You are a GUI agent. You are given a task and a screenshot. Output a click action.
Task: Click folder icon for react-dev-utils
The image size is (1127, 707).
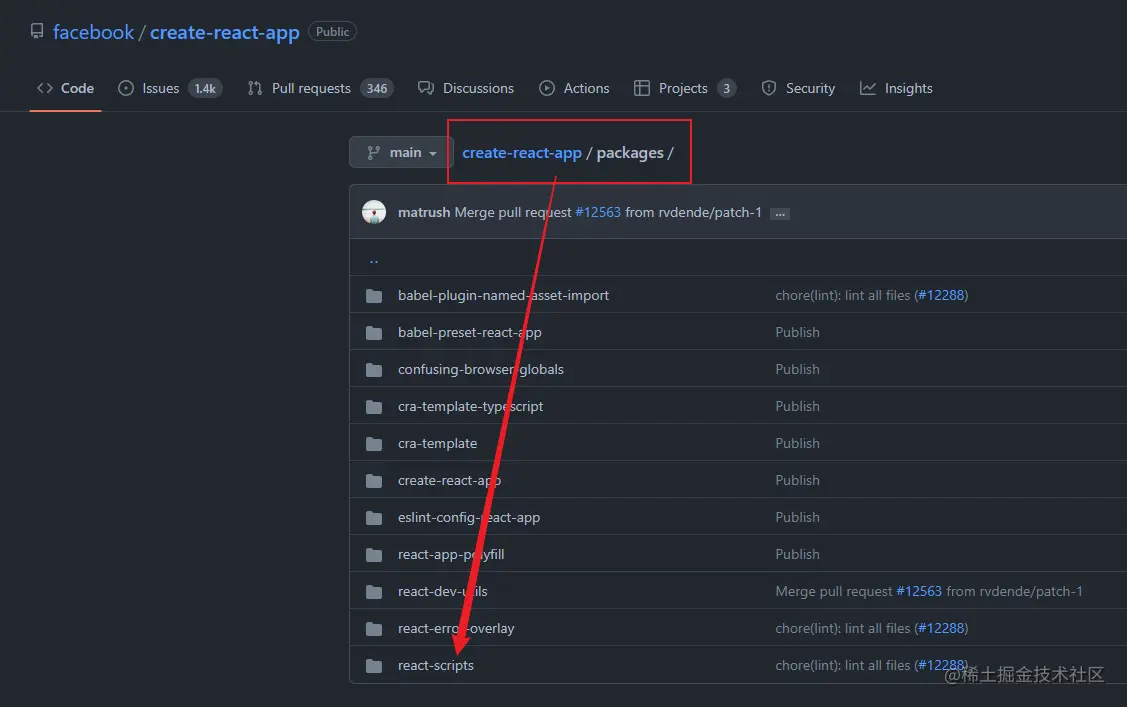pos(374,592)
